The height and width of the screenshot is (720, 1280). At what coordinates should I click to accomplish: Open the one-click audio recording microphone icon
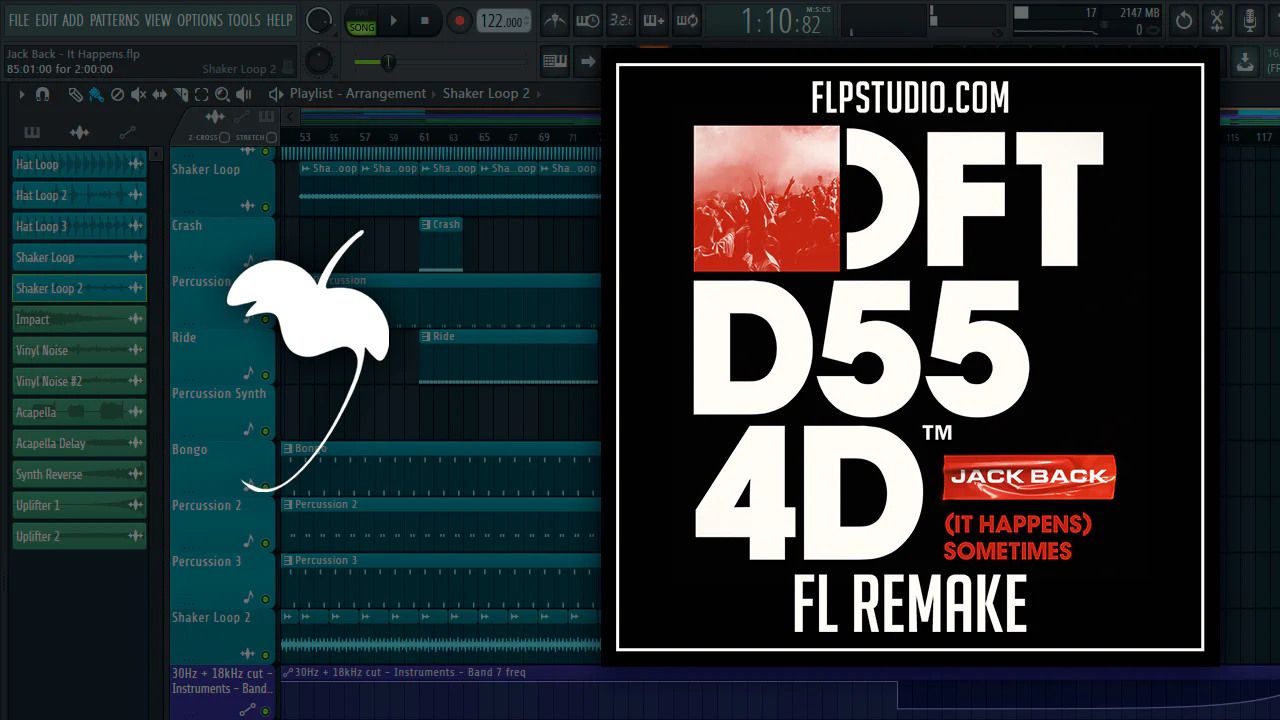[x=1250, y=20]
